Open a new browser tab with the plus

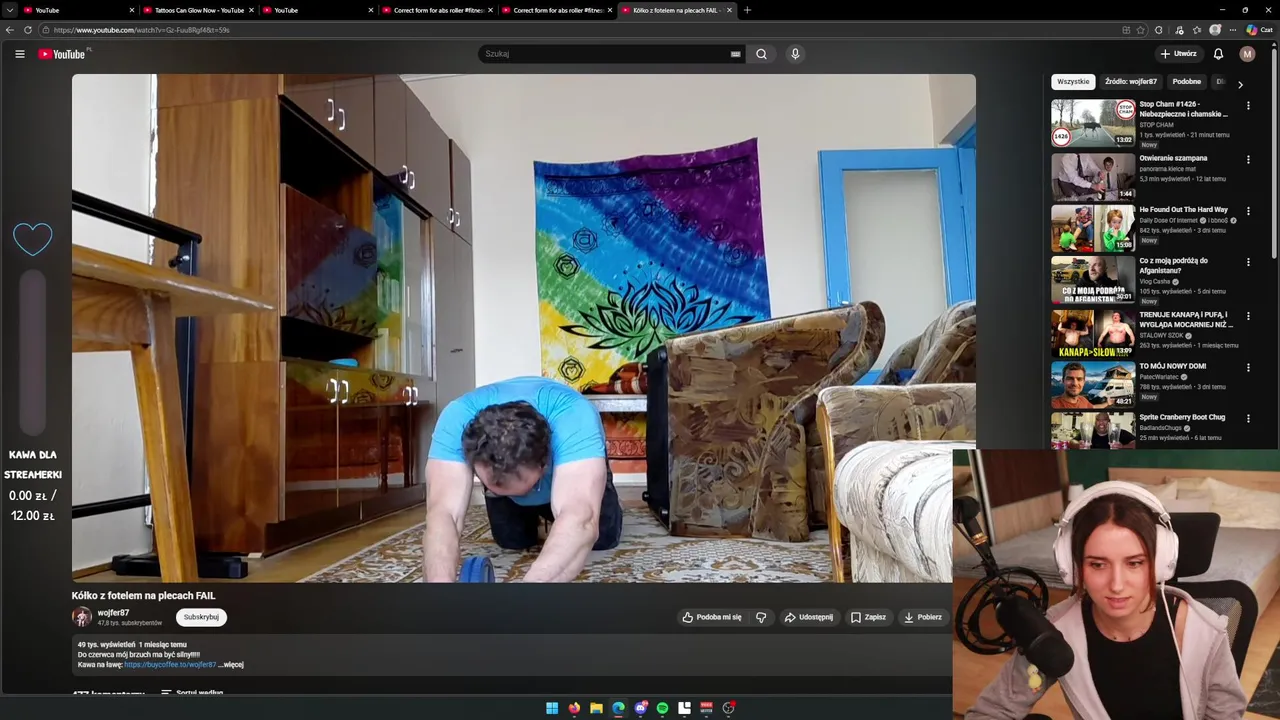(747, 10)
